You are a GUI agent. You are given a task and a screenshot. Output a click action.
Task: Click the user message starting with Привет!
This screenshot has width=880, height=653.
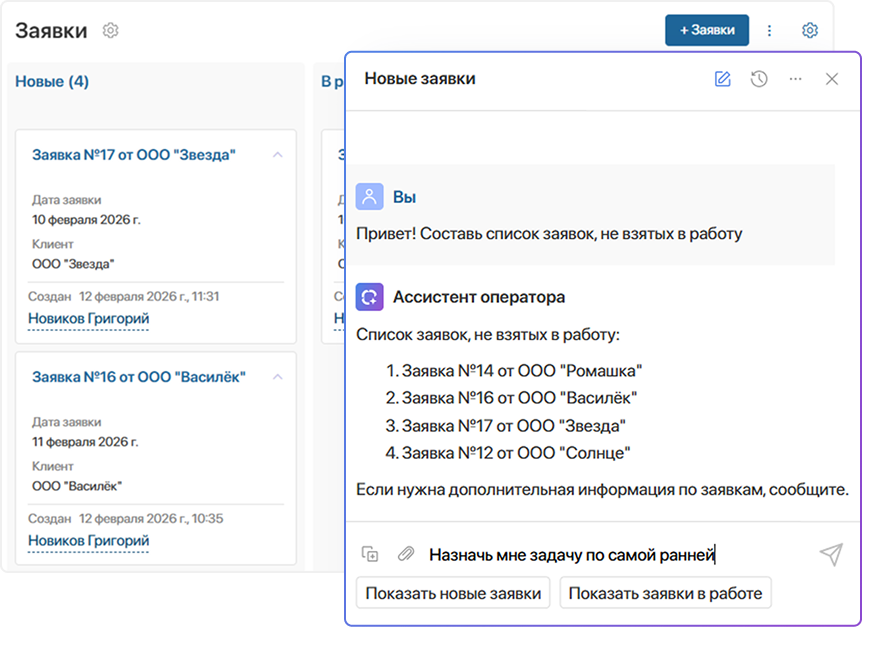[549, 234]
